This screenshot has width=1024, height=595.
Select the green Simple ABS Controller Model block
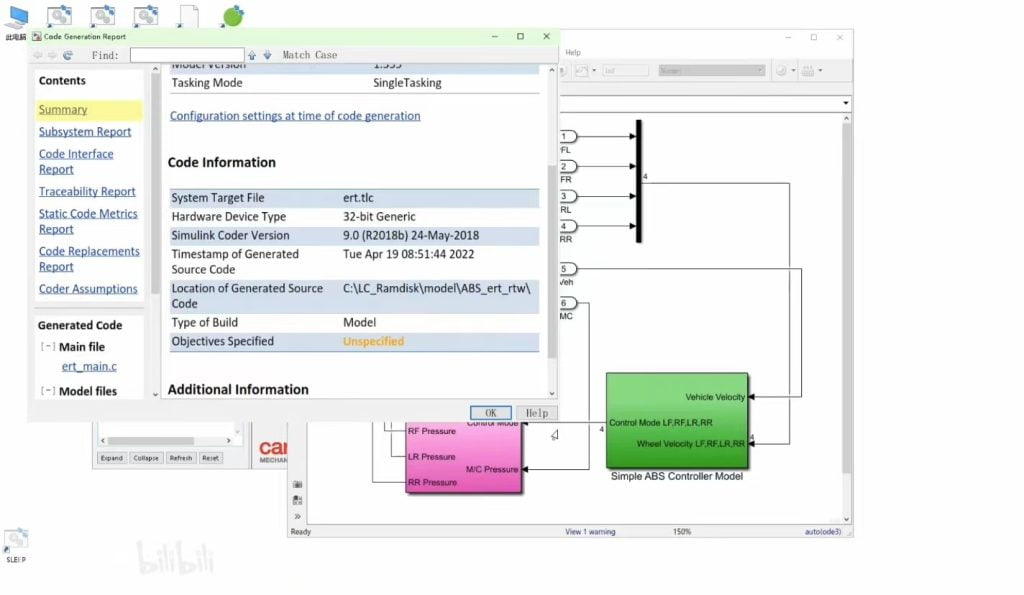click(x=676, y=420)
